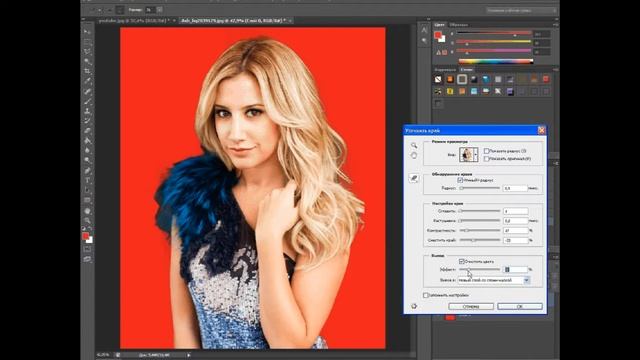Select the Rectangular Marquee tool

pos(87,42)
